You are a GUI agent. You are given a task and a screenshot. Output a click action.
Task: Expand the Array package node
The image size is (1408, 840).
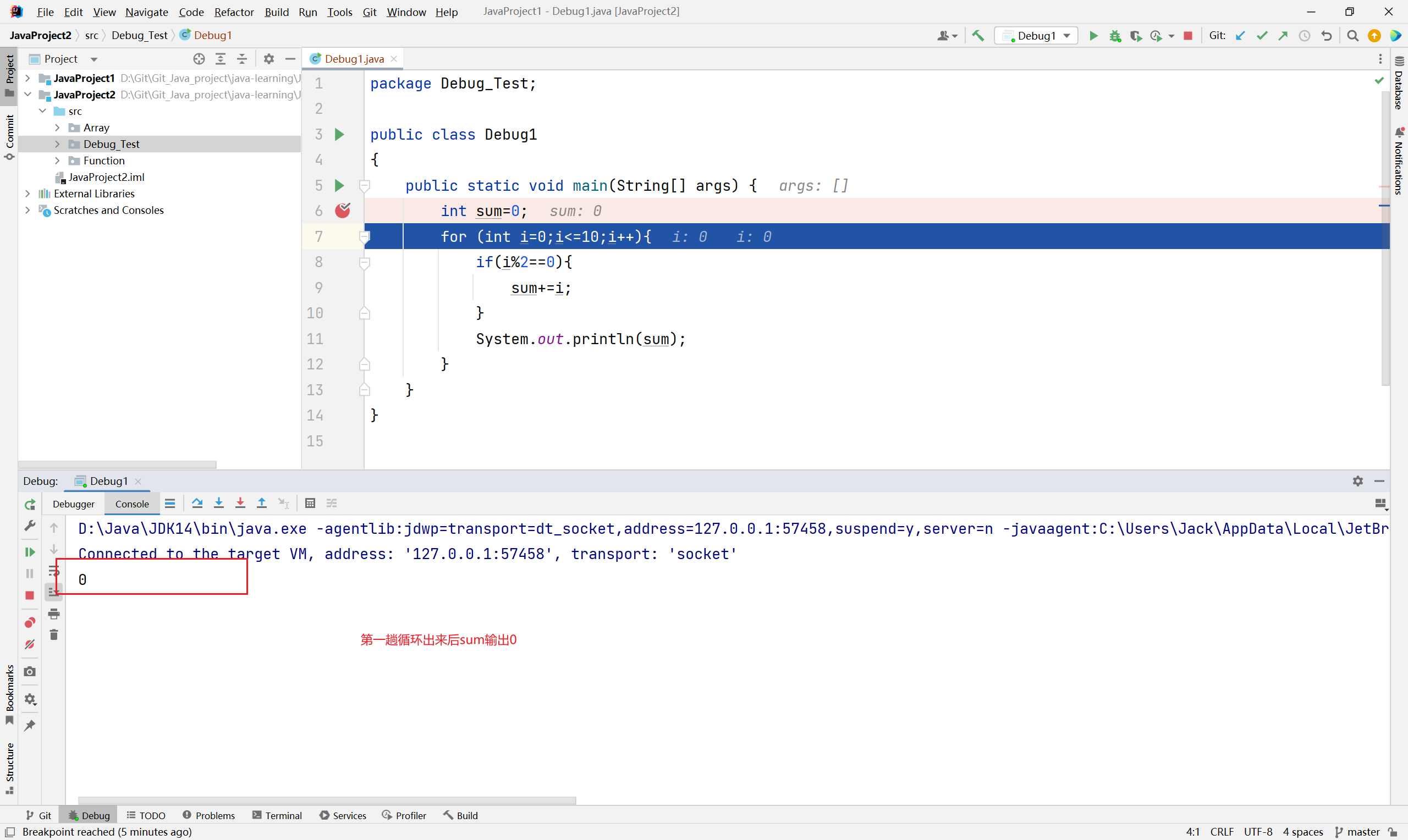tap(57, 128)
